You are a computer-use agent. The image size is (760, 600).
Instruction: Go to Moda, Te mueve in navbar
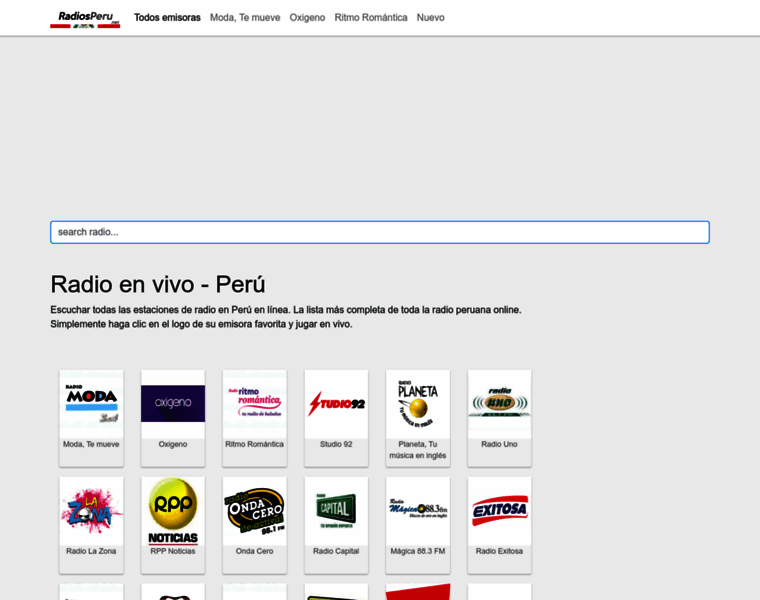click(x=245, y=17)
